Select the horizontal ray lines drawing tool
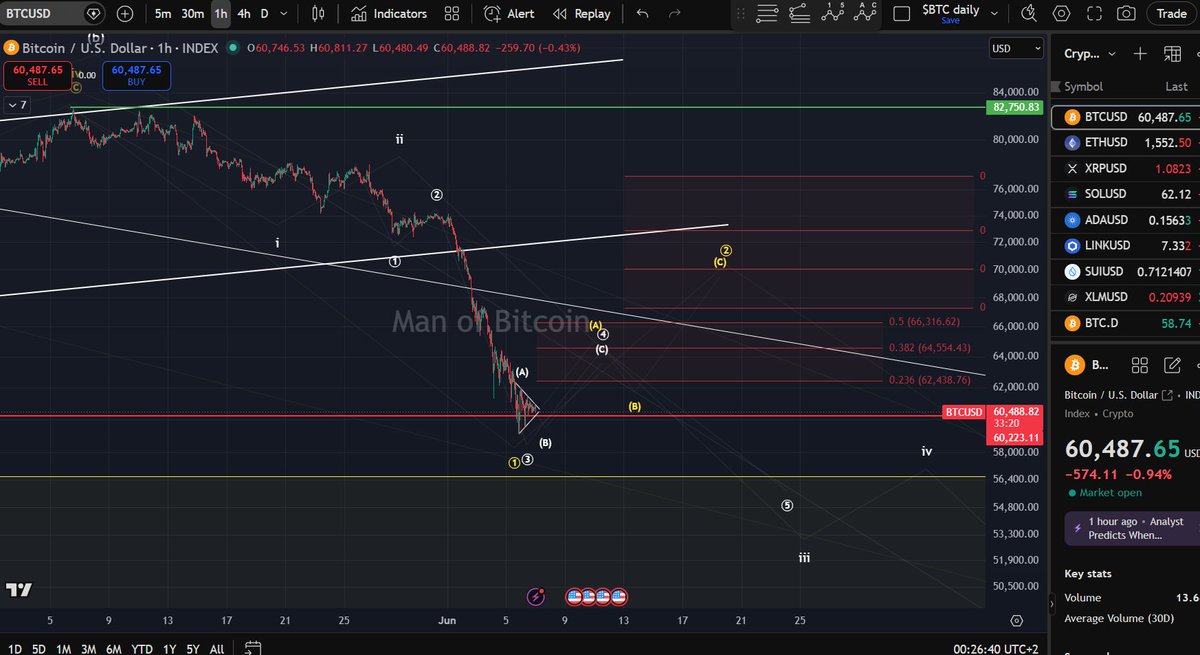This screenshot has width=1200, height=655. (x=767, y=14)
